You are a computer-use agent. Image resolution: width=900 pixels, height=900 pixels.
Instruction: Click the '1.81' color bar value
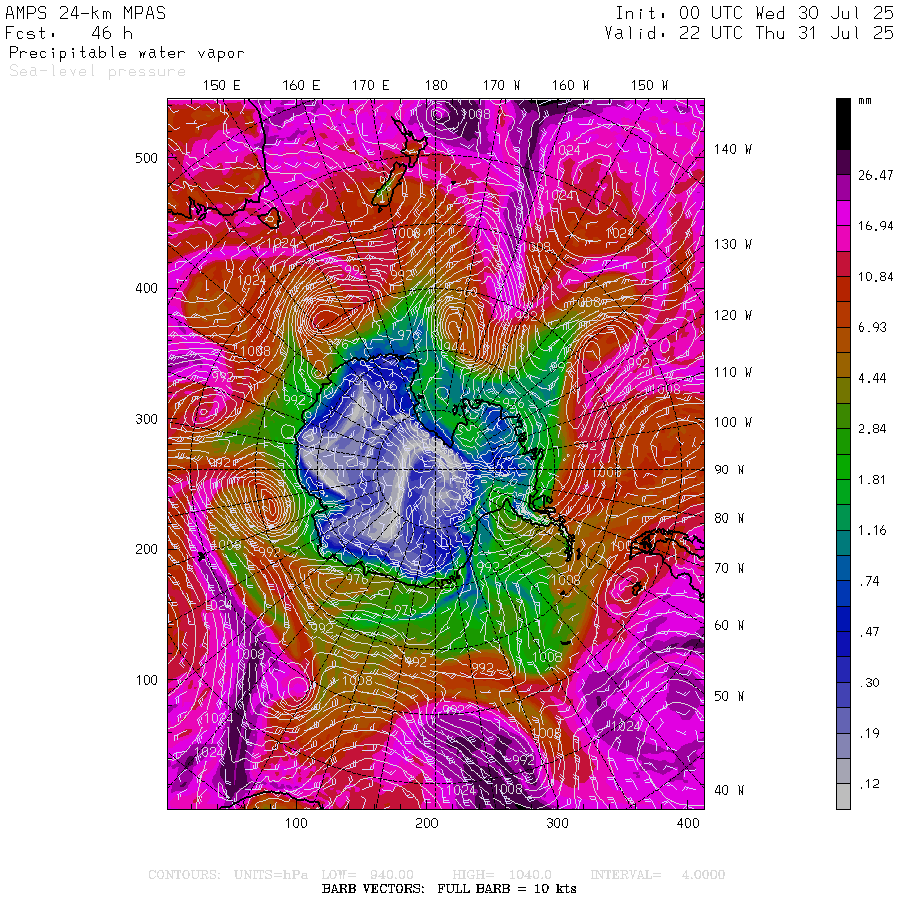click(x=872, y=480)
